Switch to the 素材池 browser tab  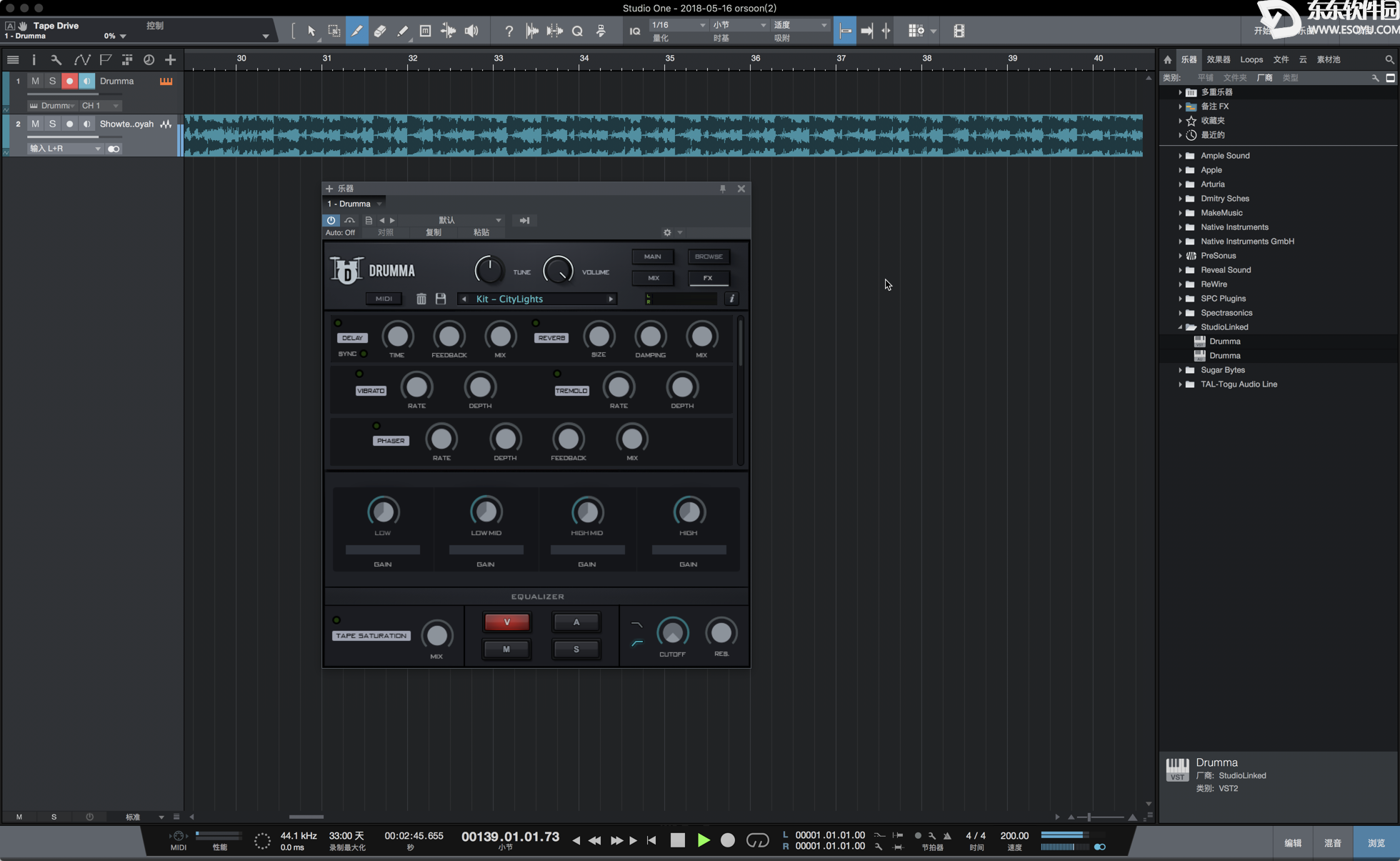coord(1329,59)
